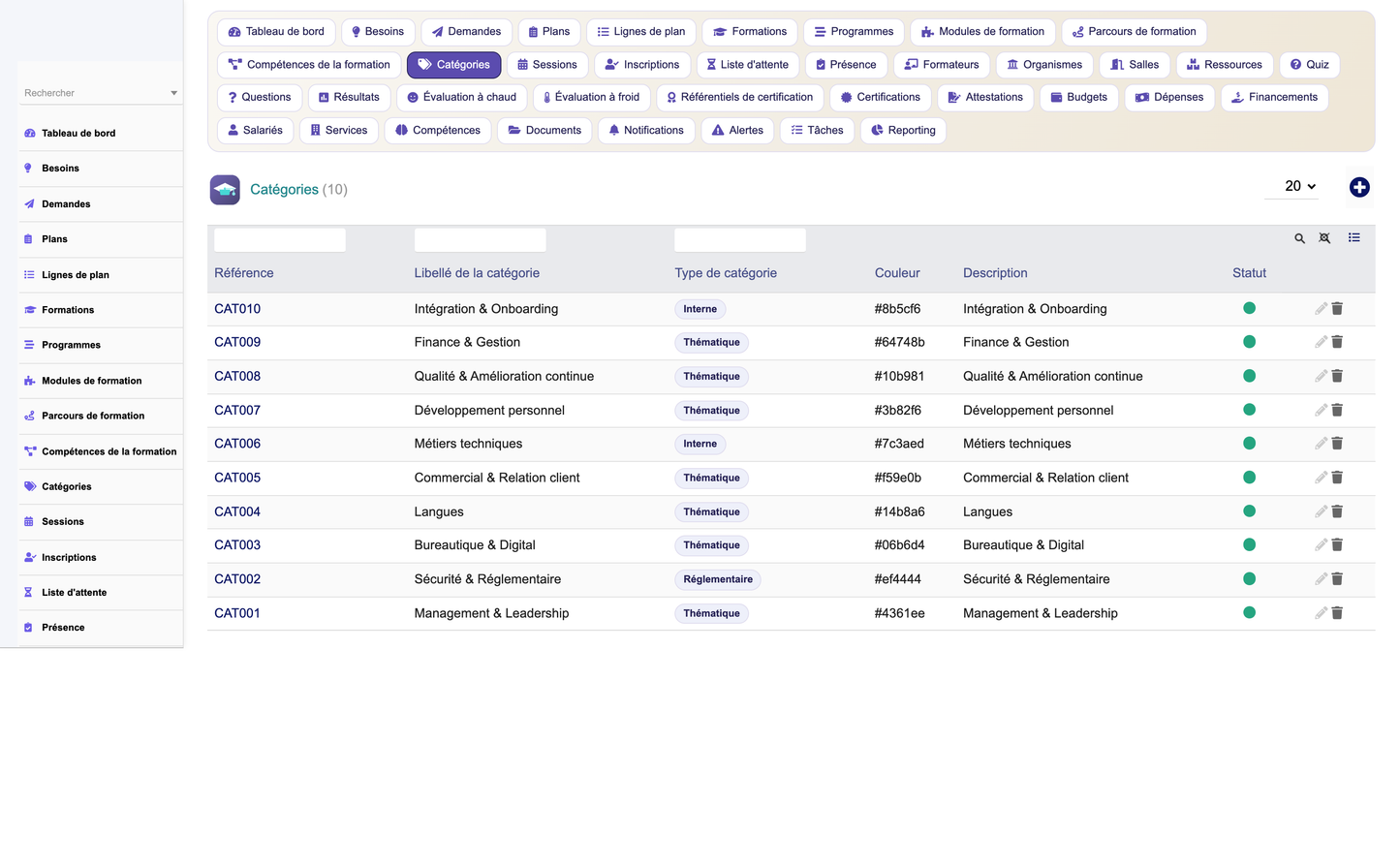1400x866 pixels.
Task: Click the sidebar Demandes paper plane icon
Action: point(29,203)
